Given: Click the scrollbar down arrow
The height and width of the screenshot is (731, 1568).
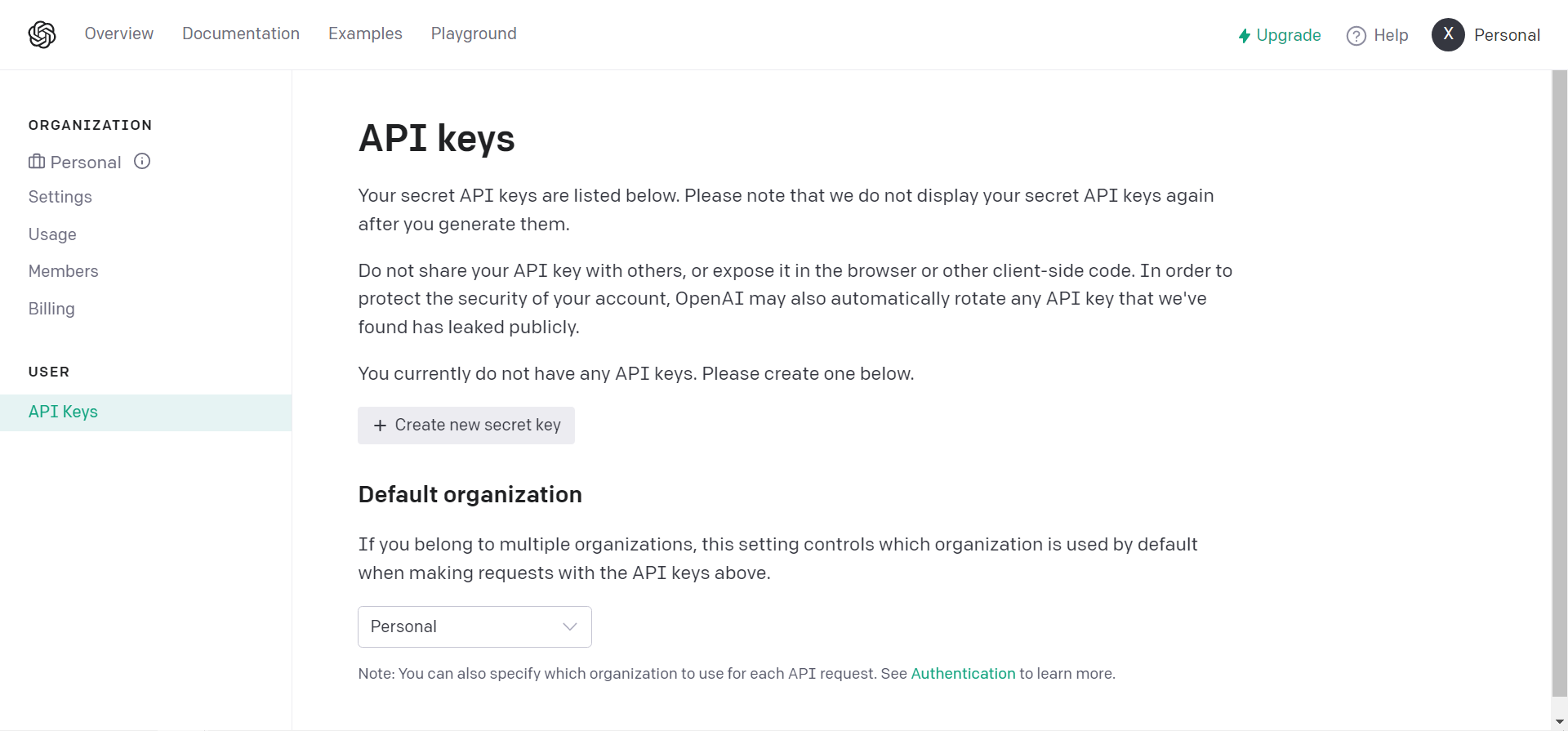Looking at the screenshot, I should tap(1559, 722).
